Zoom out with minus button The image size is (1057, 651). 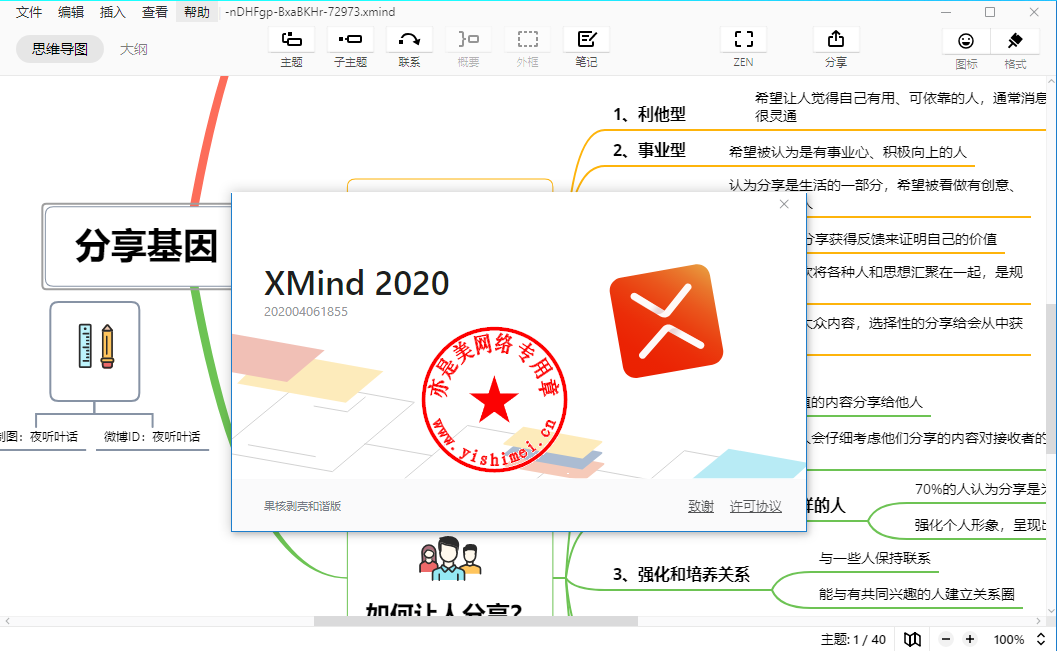click(x=946, y=640)
